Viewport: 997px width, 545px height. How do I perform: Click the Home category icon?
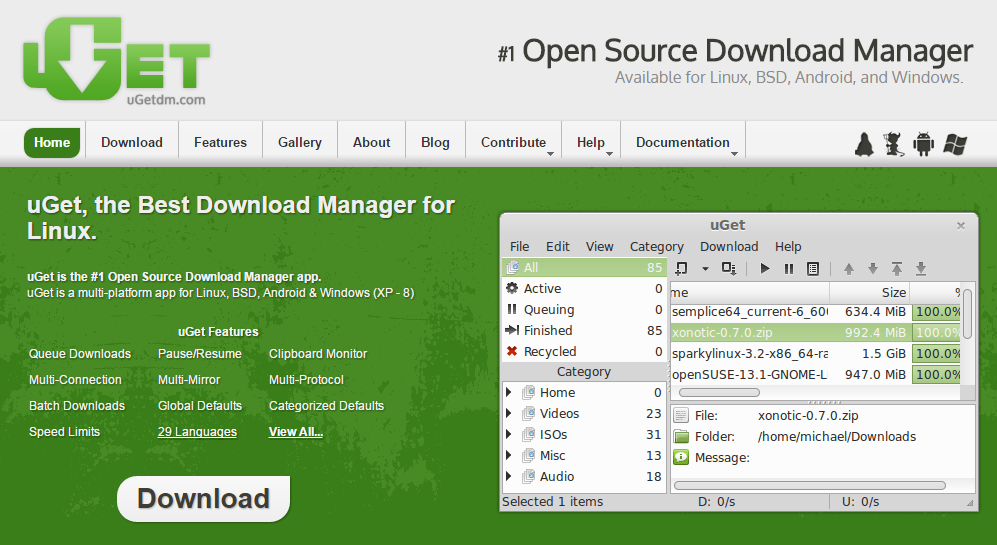[528, 392]
